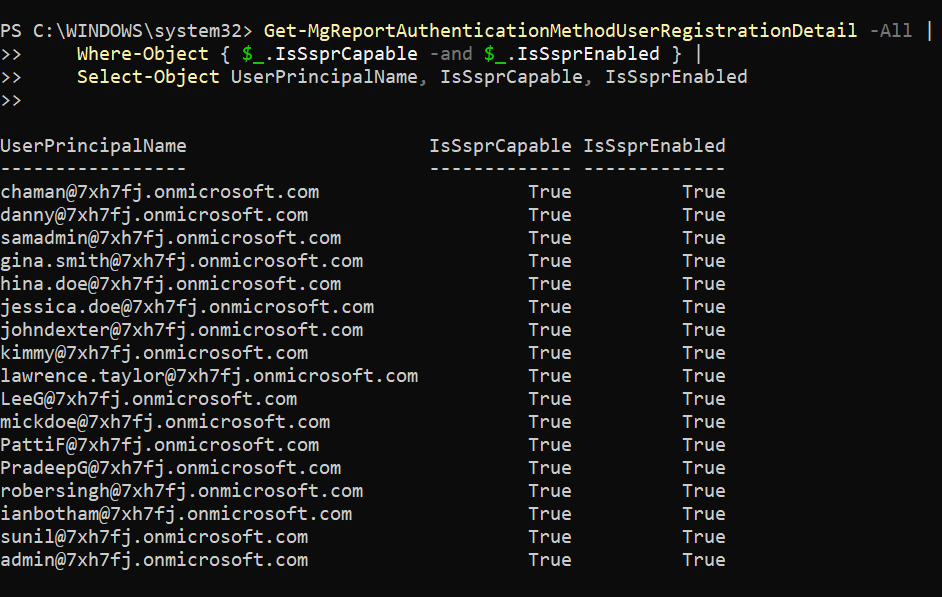This screenshot has width=942, height=597.
Task: Click gina.smith@7xh7fj.onmicrosoft.com in the output
Action: coord(181,261)
